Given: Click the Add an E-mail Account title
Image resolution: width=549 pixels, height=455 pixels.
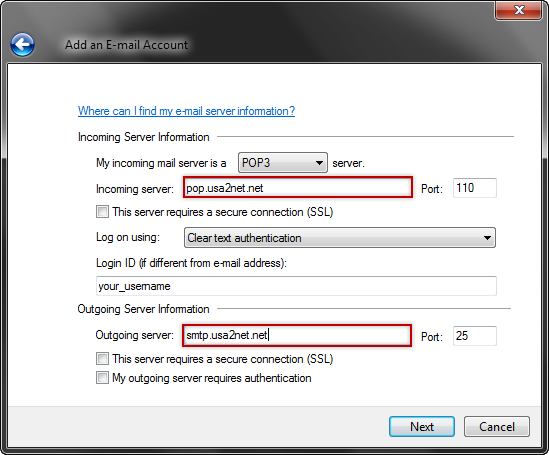Looking at the screenshot, I should [126, 45].
